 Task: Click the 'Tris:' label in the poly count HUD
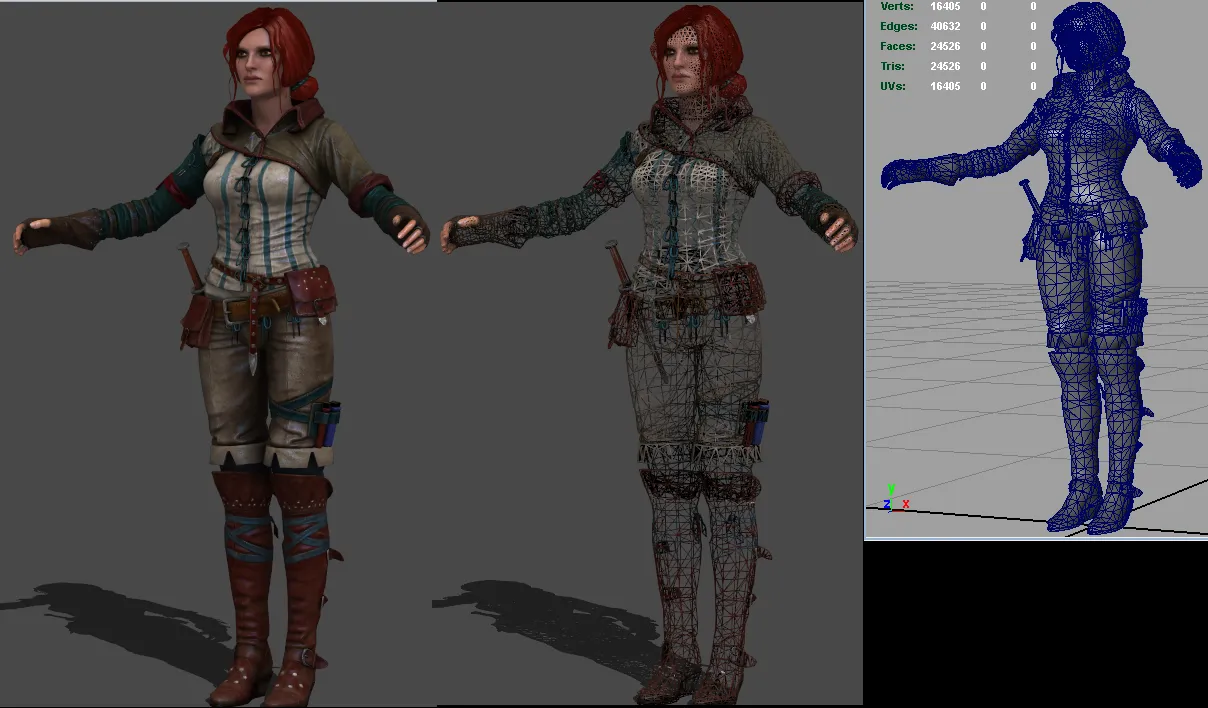(x=893, y=67)
